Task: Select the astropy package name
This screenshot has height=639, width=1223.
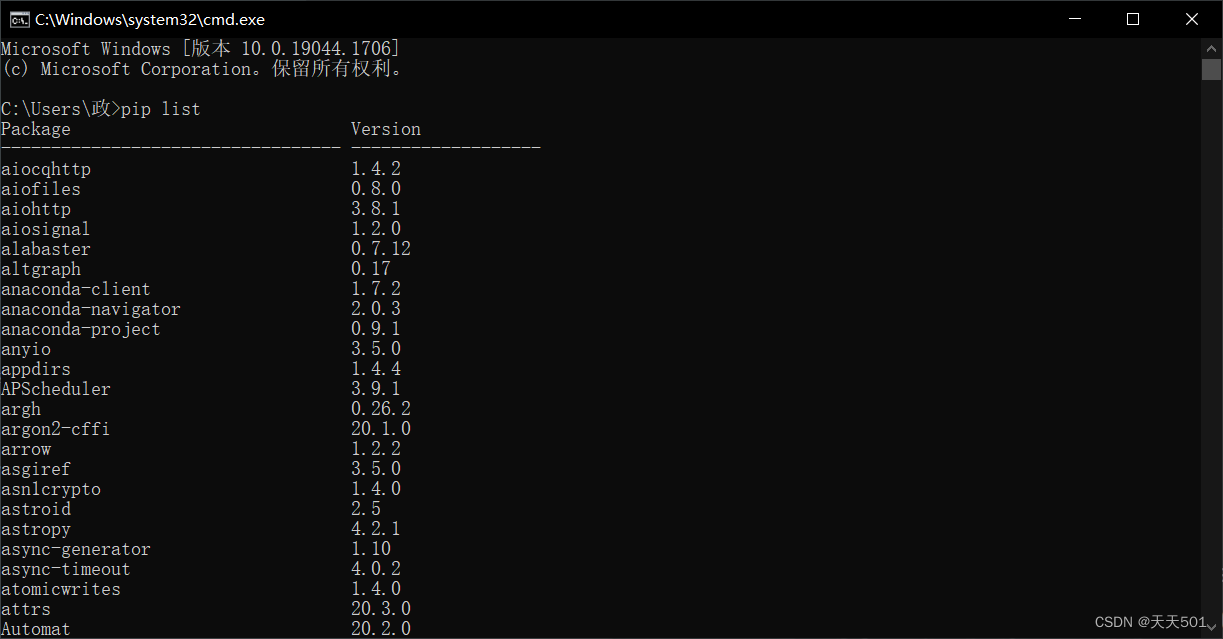Action: pyautogui.click(x=36, y=529)
